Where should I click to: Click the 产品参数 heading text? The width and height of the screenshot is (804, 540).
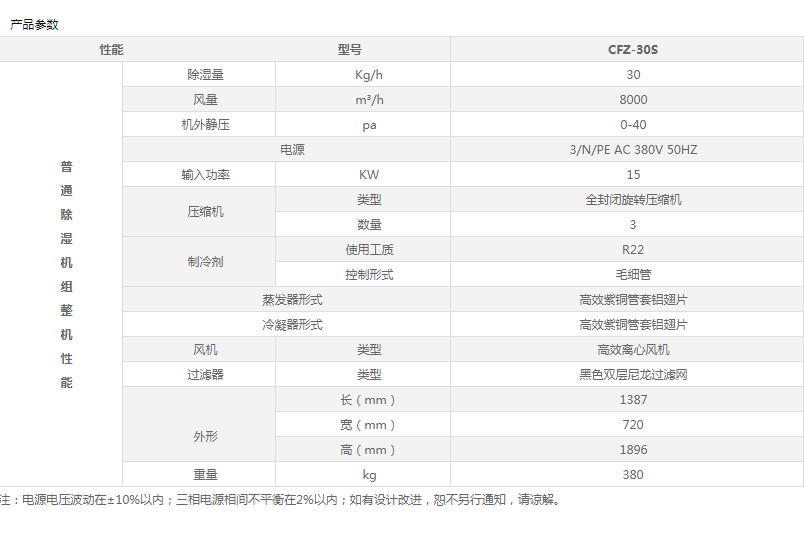click(x=34, y=24)
